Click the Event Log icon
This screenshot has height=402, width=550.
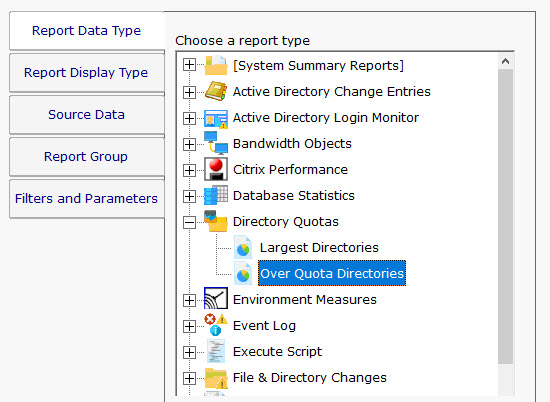click(x=216, y=325)
